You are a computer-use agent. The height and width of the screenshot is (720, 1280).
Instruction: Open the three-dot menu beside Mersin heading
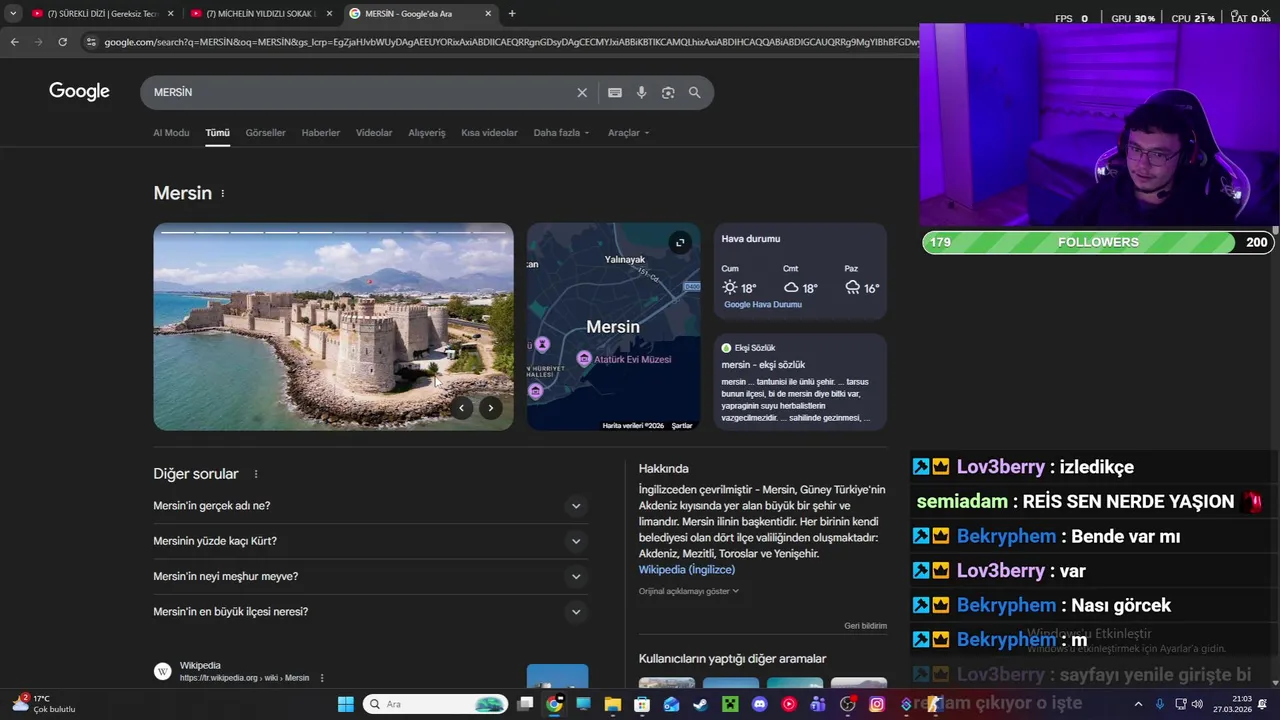click(x=223, y=193)
